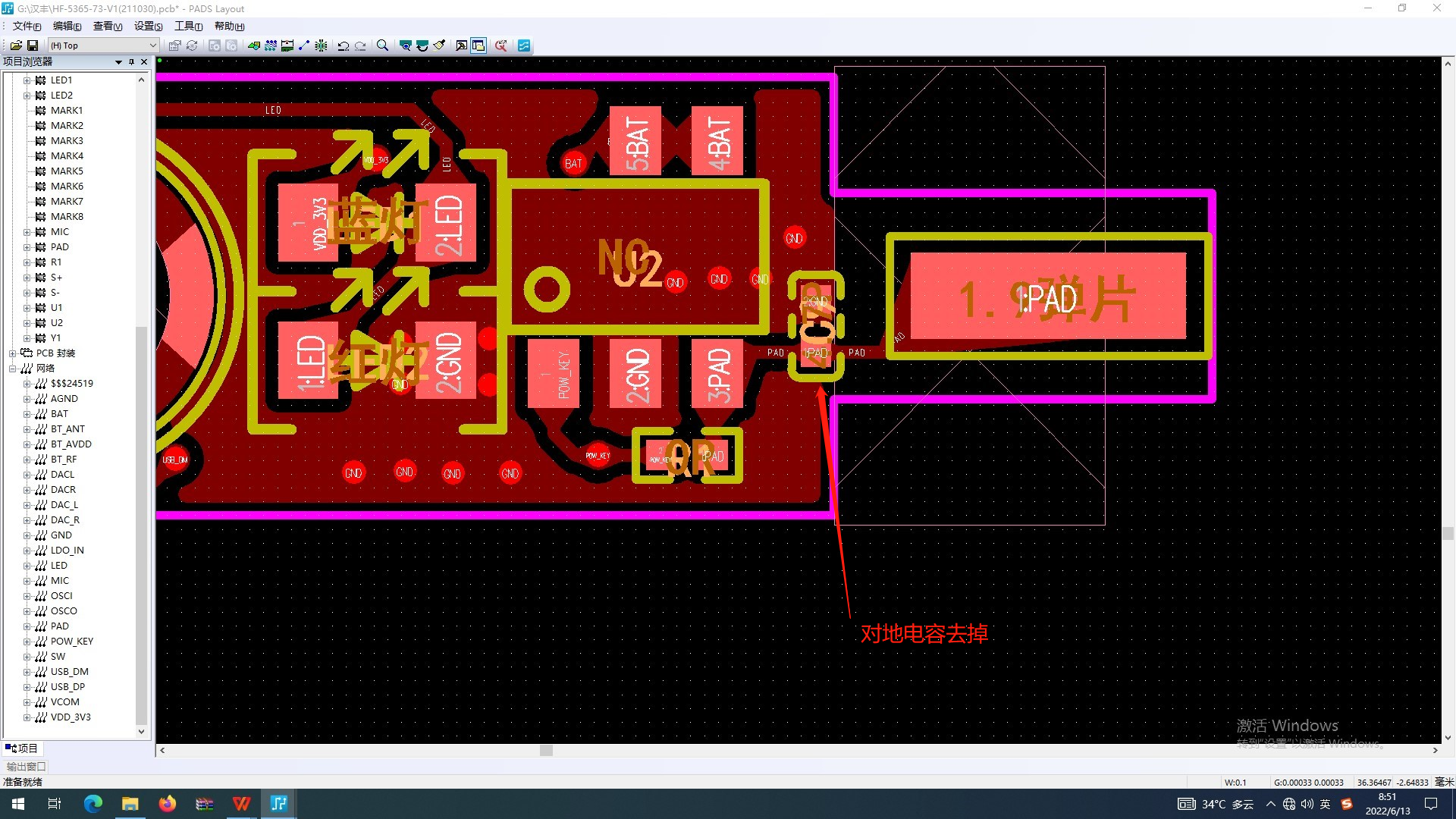This screenshot has height=819, width=1456.
Task: Open the 文件 menu
Action: (27, 26)
